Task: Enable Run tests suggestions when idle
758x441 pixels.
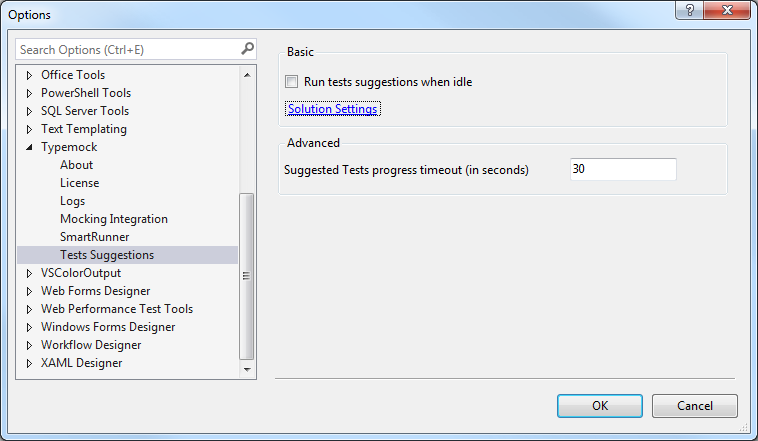Action: point(292,82)
